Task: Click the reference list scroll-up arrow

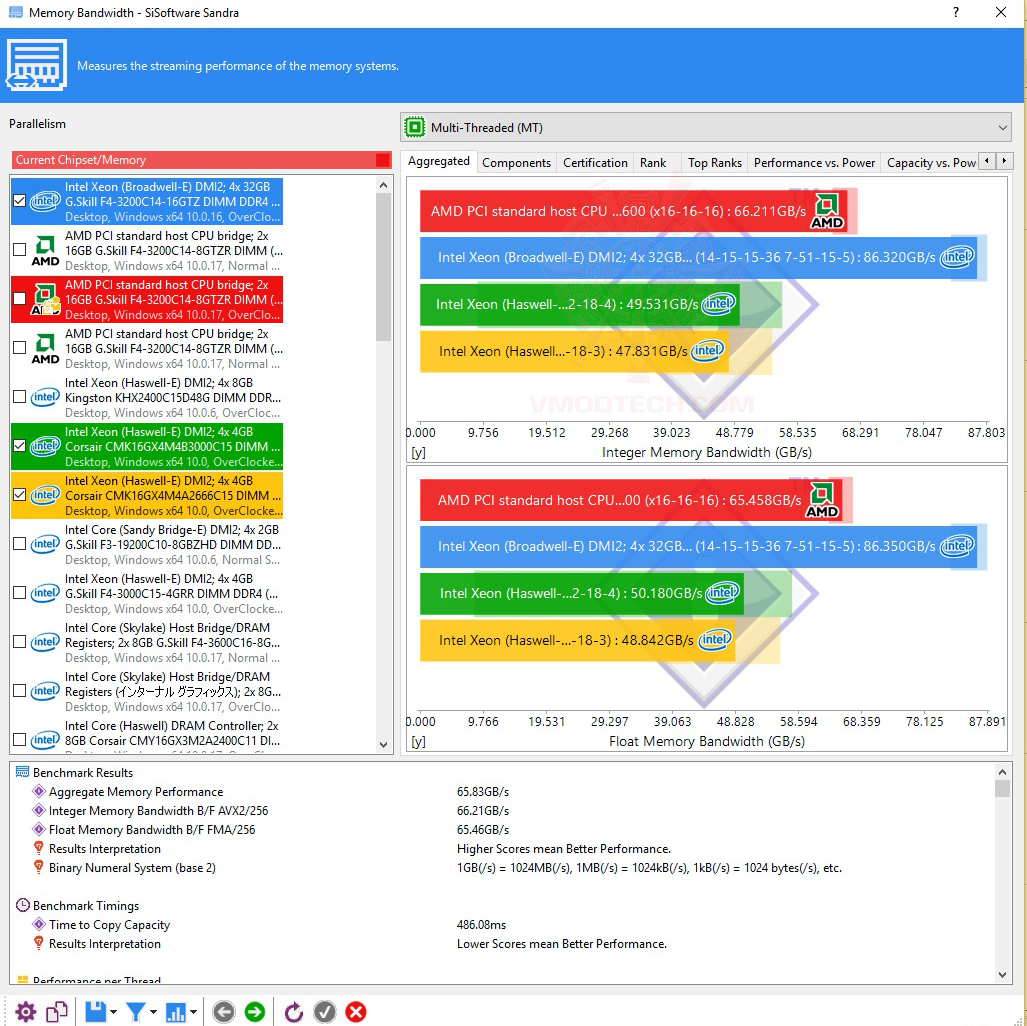Action: [384, 185]
